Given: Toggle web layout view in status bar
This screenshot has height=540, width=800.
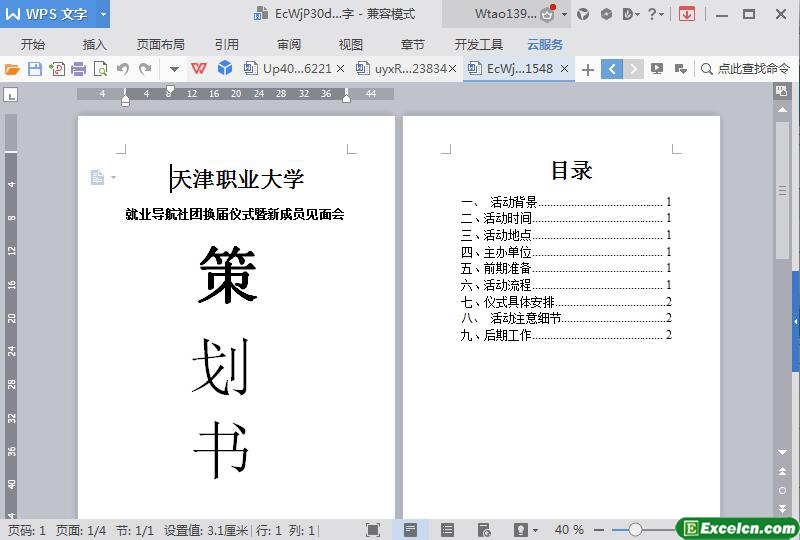Looking at the screenshot, I should pyautogui.click(x=484, y=529).
